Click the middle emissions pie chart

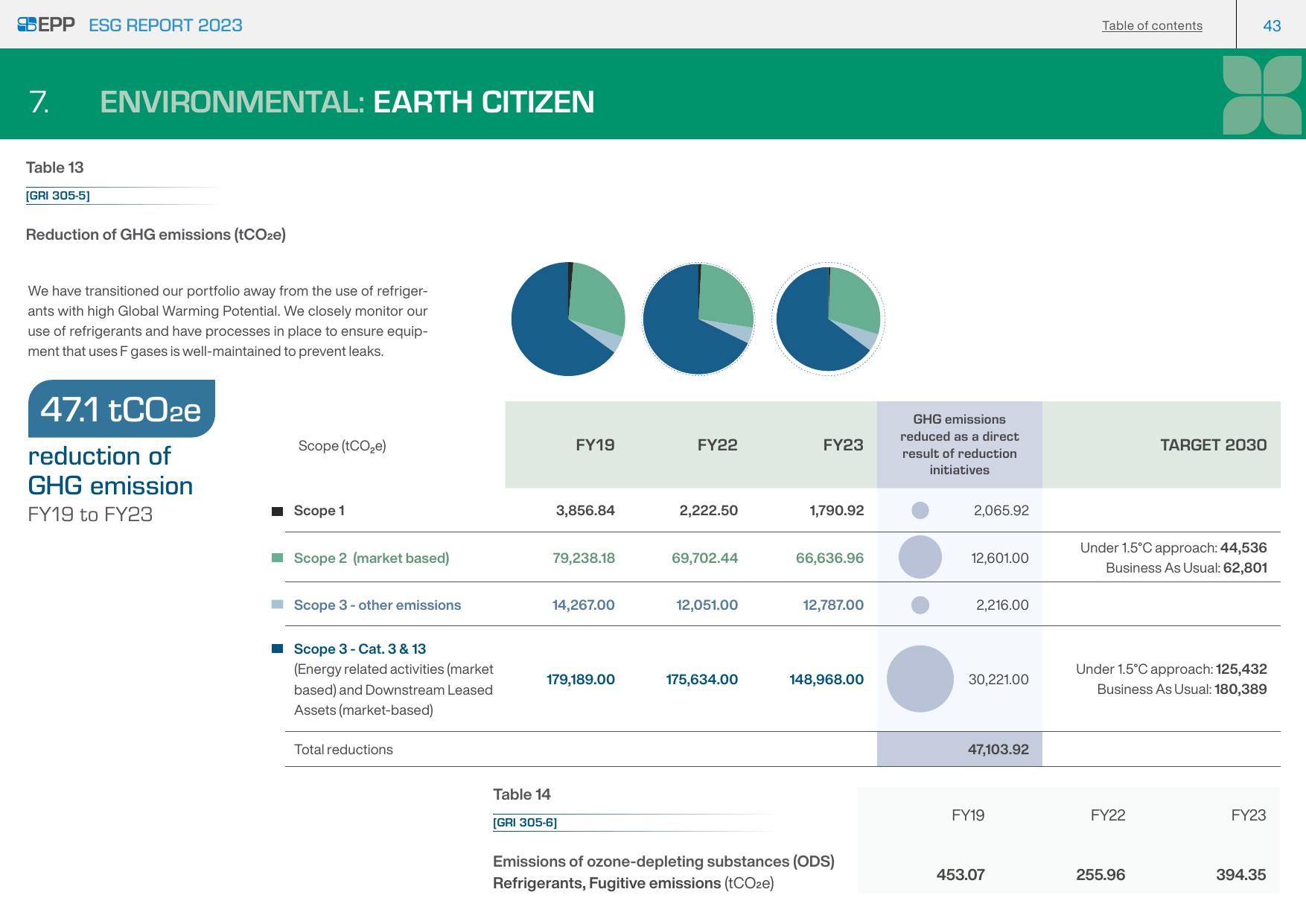[x=698, y=319]
